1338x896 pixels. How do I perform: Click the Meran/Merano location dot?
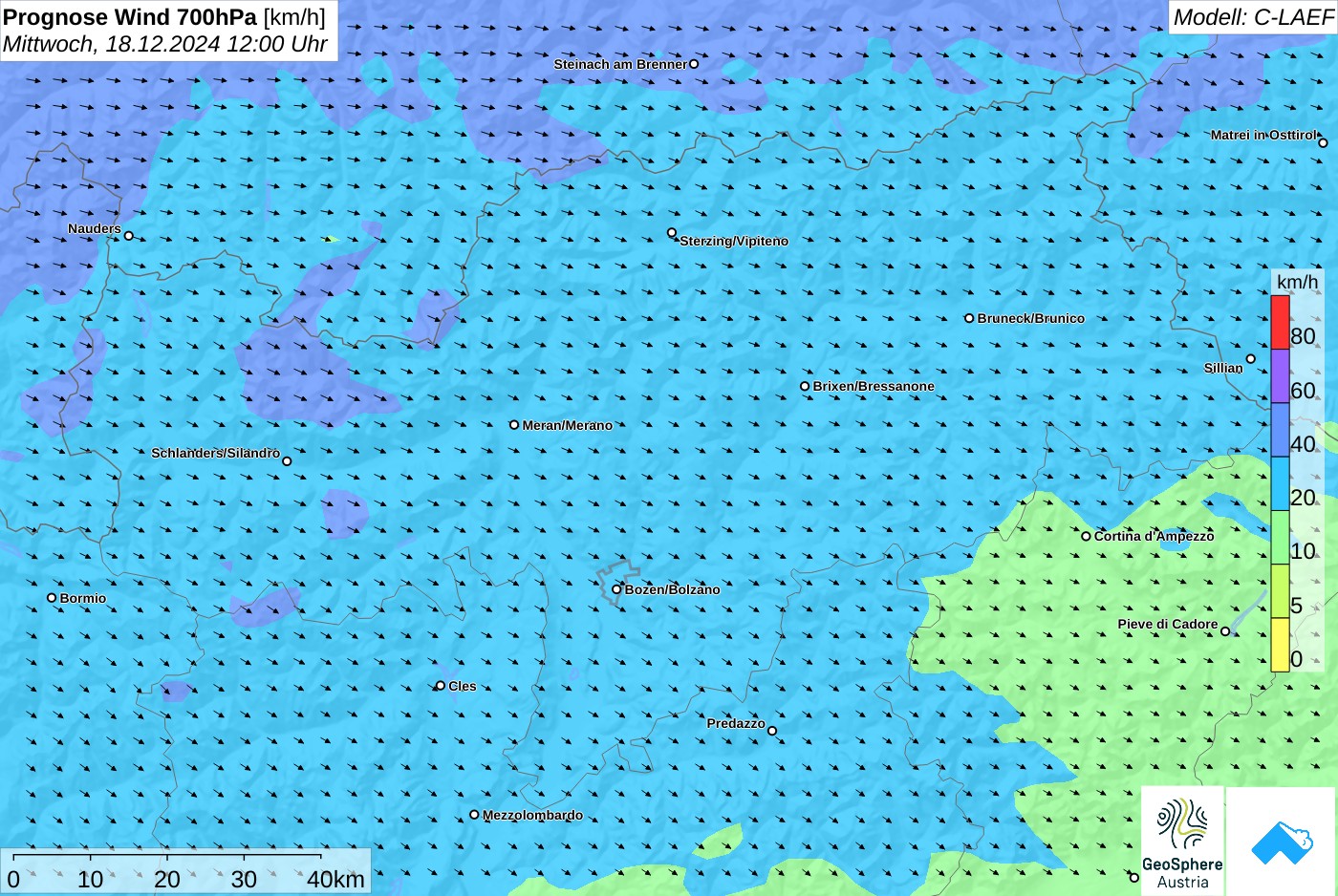pos(514,425)
